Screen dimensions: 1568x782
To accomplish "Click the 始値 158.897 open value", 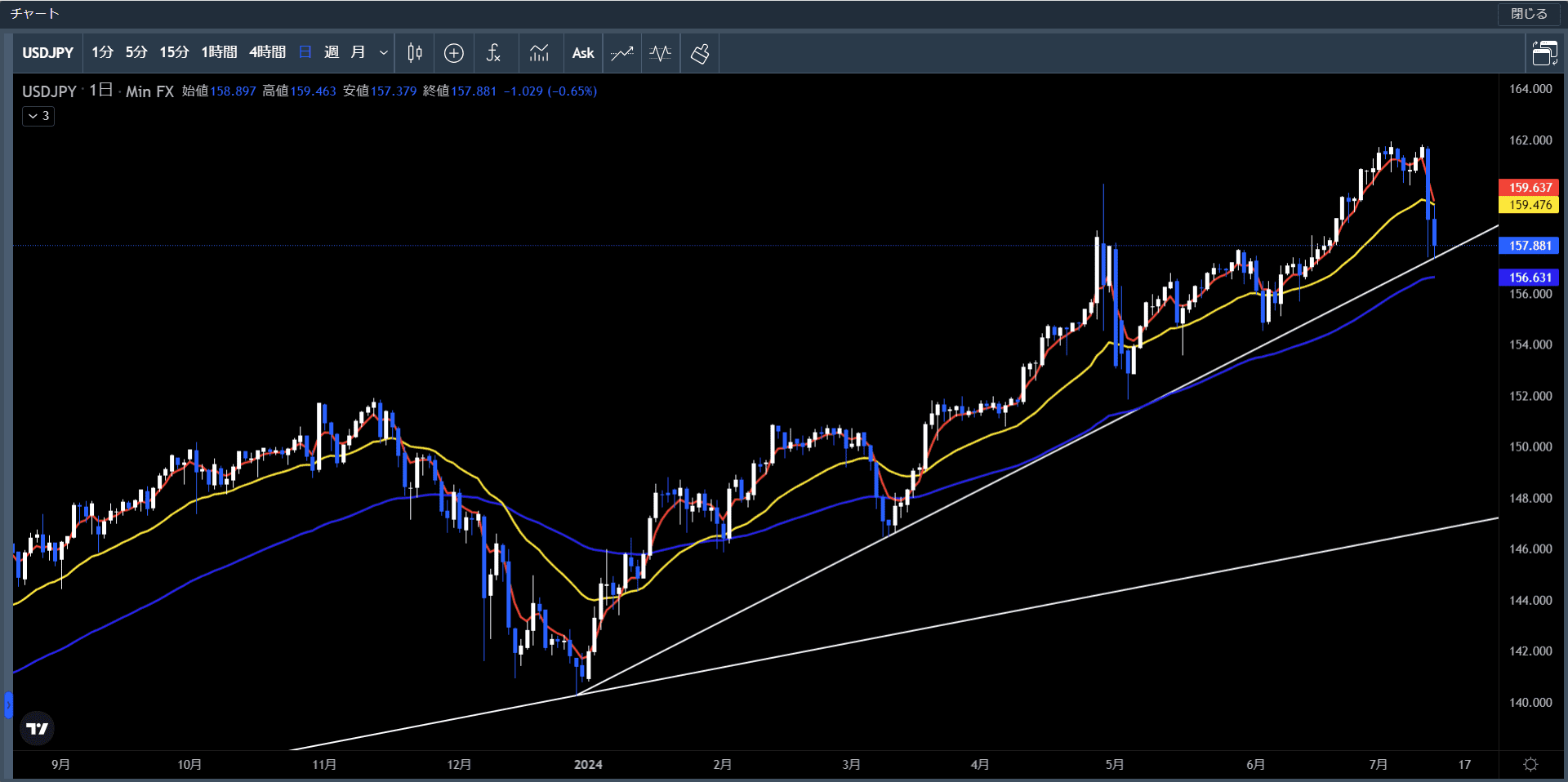I will [219, 91].
